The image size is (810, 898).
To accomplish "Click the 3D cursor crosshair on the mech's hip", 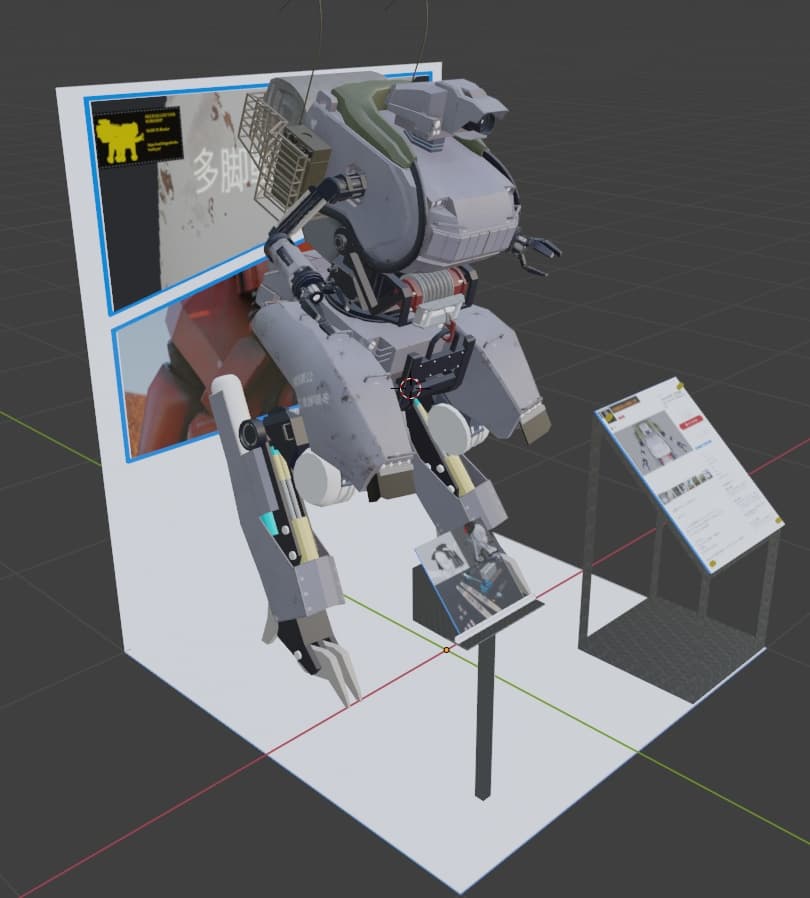I will click(x=409, y=388).
